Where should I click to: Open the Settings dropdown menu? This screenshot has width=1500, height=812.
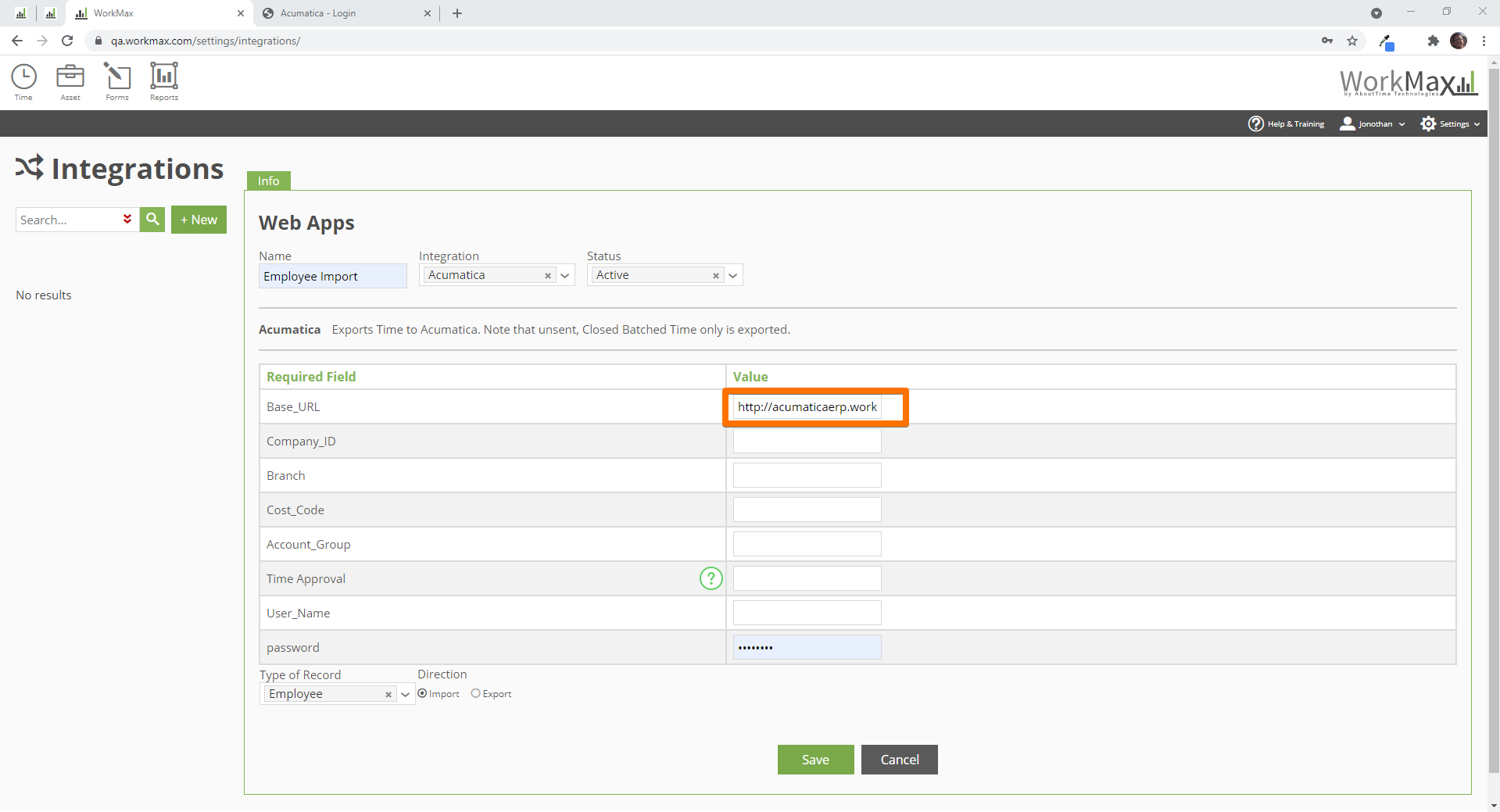[1451, 123]
